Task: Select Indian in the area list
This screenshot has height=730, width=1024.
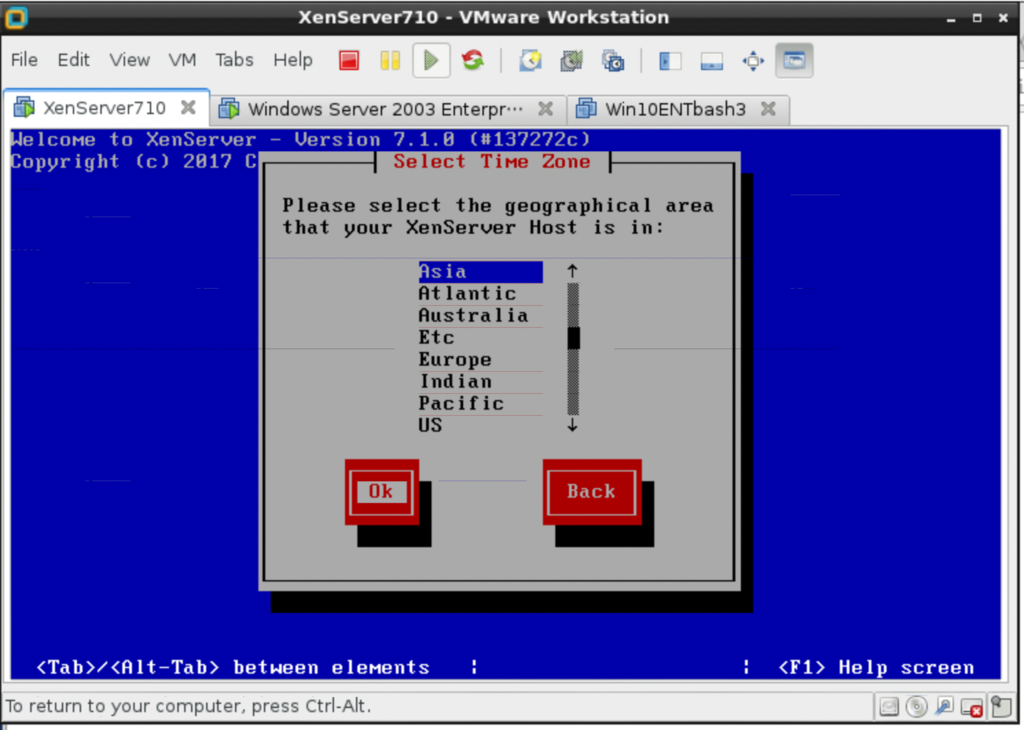Action: tap(480, 382)
